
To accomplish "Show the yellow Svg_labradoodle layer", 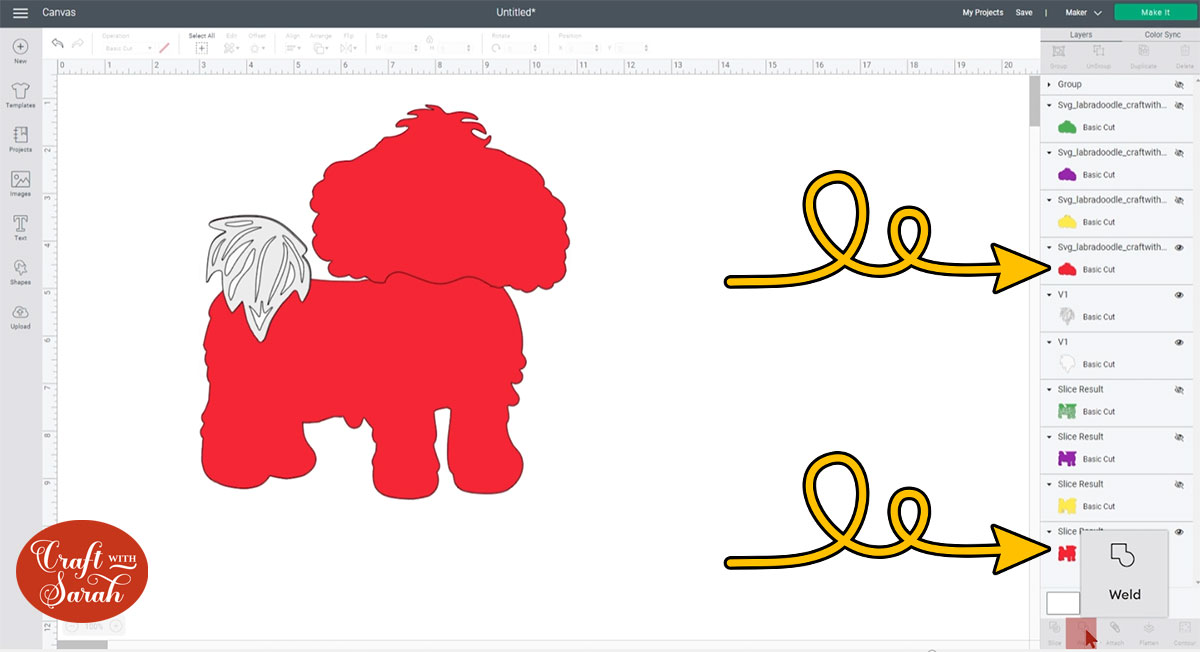I will click(x=1179, y=200).
